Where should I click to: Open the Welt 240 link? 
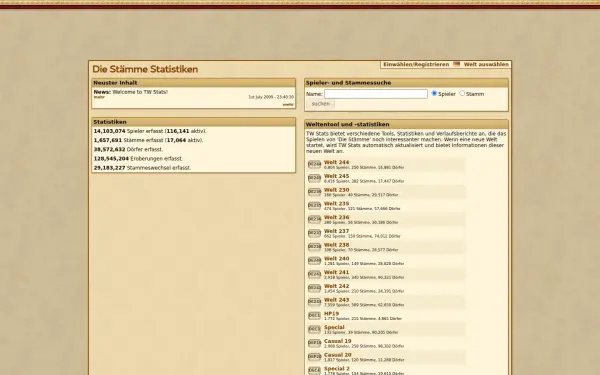pyautogui.click(x=336, y=259)
